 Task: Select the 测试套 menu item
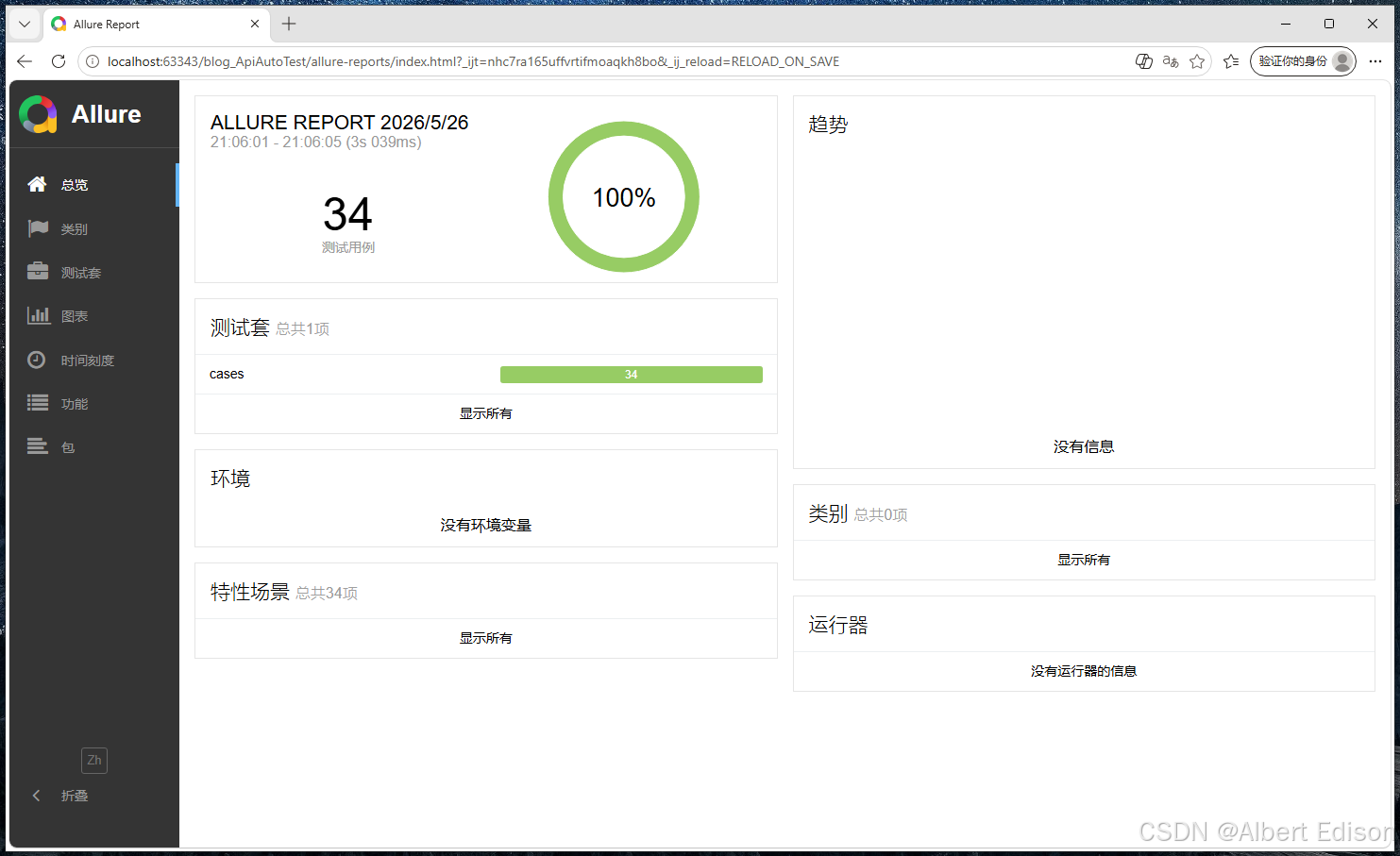pyautogui.click(x=93, y=272)
